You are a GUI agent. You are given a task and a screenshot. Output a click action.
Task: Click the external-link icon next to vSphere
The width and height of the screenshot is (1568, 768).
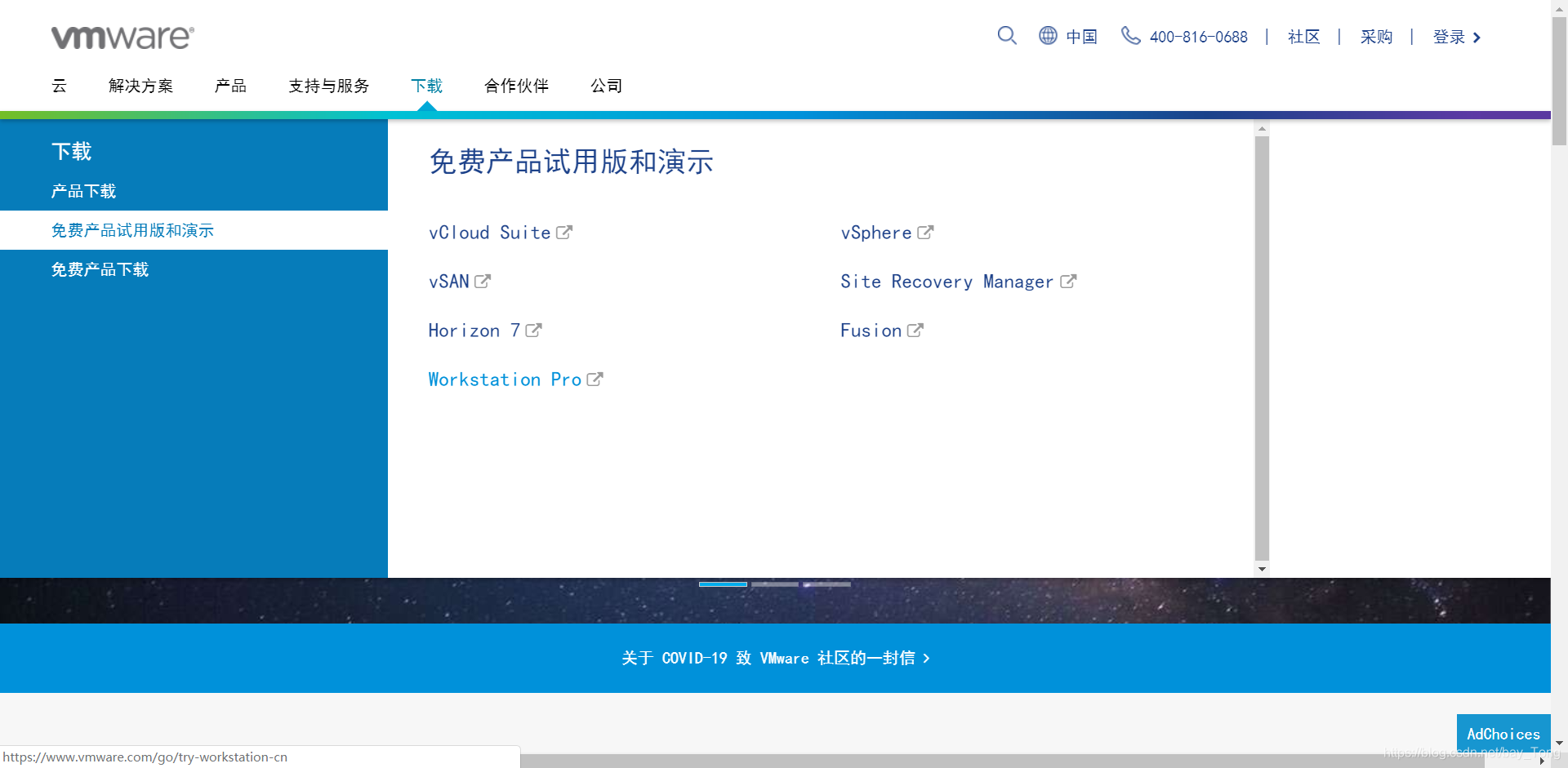(x=925, y=233)
